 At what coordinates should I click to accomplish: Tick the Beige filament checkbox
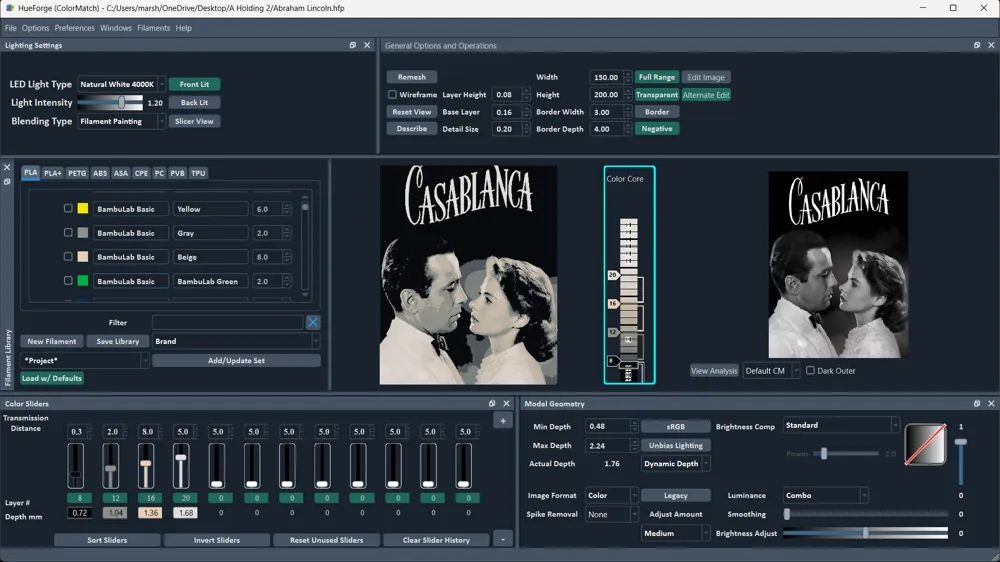coord(68,256)
